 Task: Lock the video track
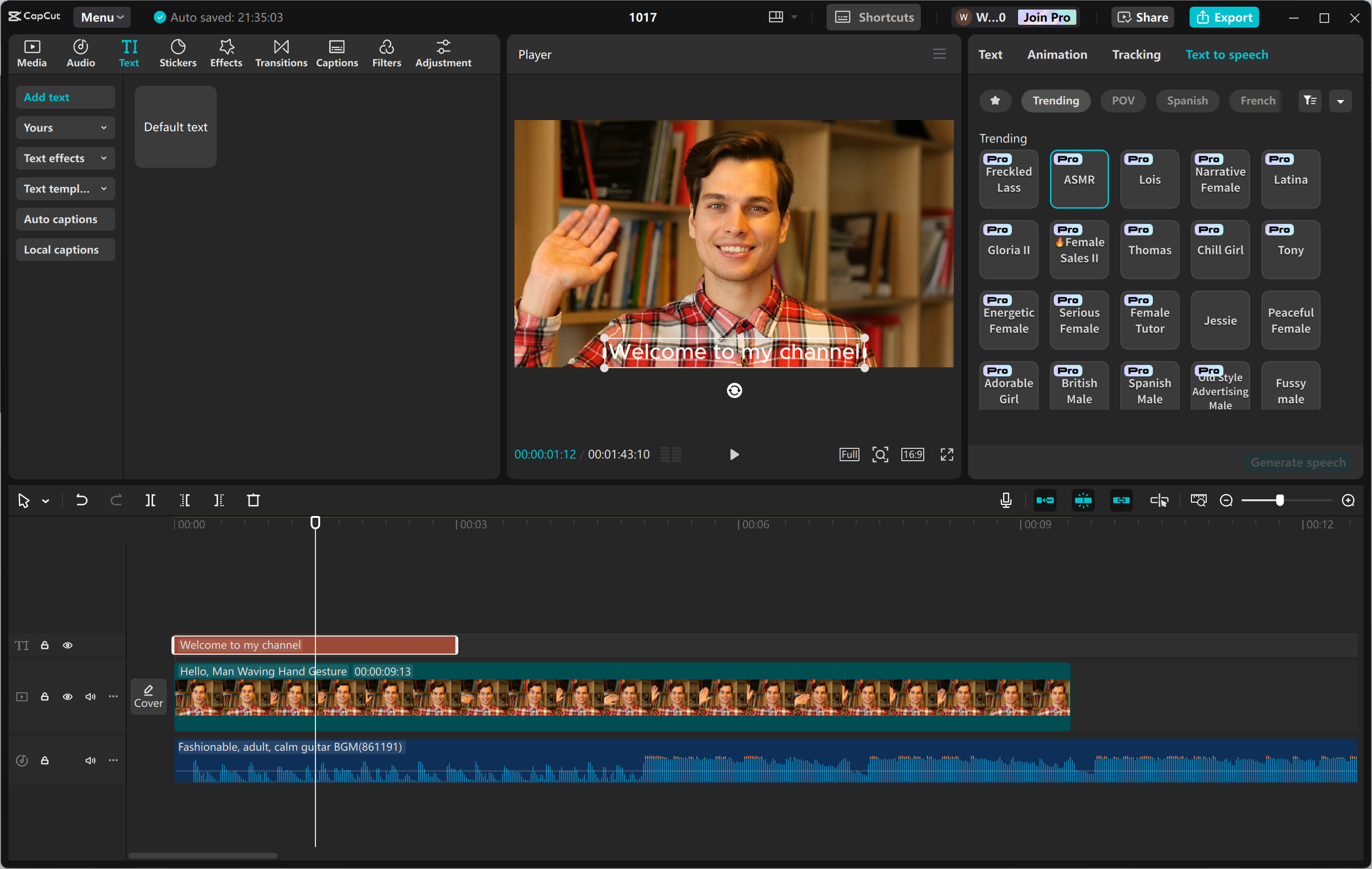pos(44,697)
